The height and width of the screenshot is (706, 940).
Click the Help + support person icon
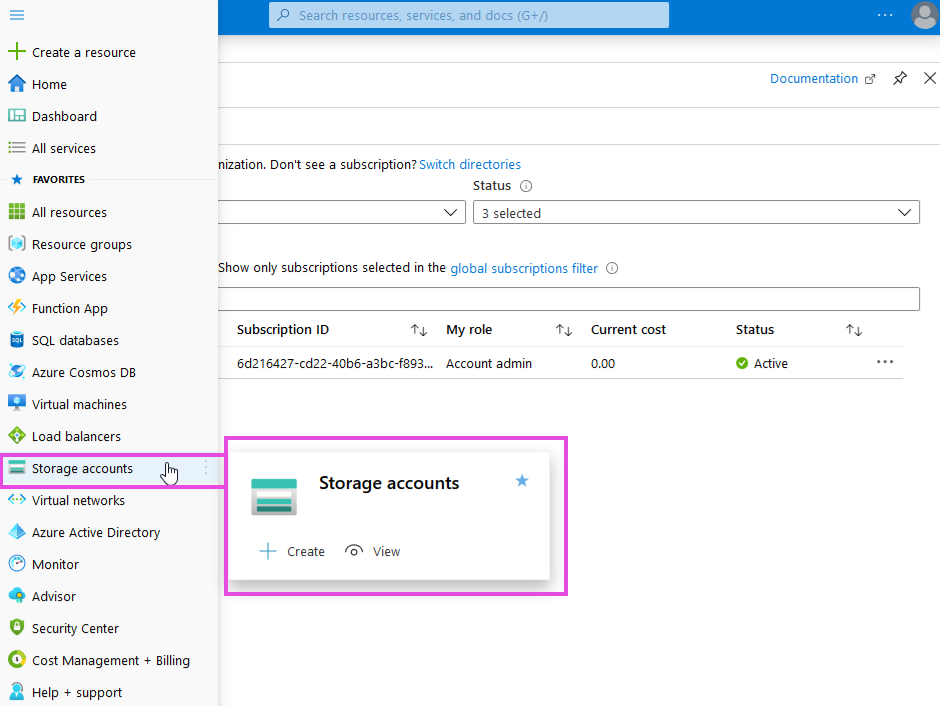(x=17, y=692)
